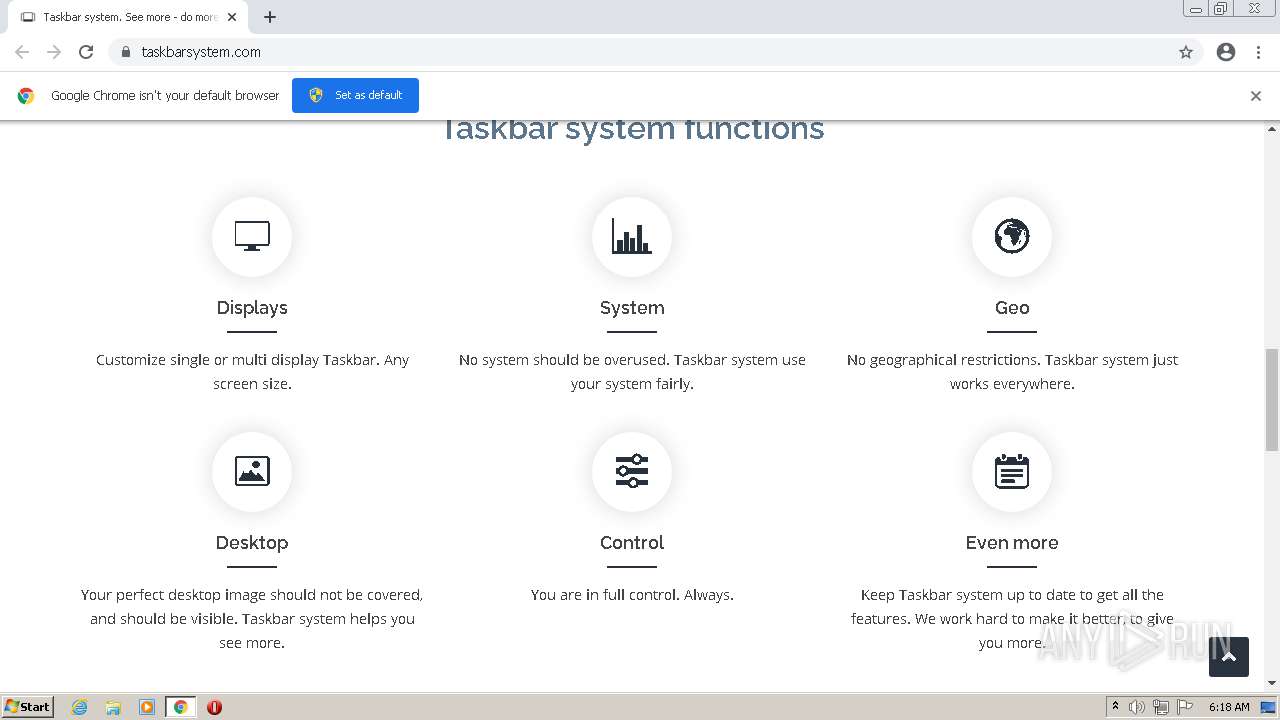
Task: Show hidden system tray icons
Action: click(x=1115, y=707)
